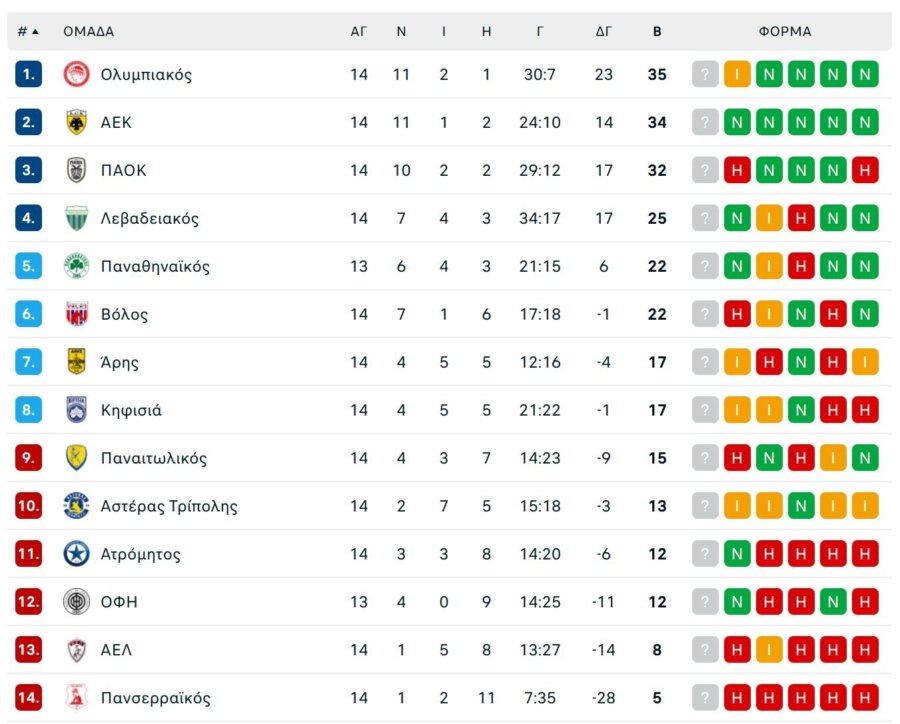The height and width of the screenshot is (724, 900).
Task: Open the Πανσερραϊκός team name link
Action: point(155,698)
